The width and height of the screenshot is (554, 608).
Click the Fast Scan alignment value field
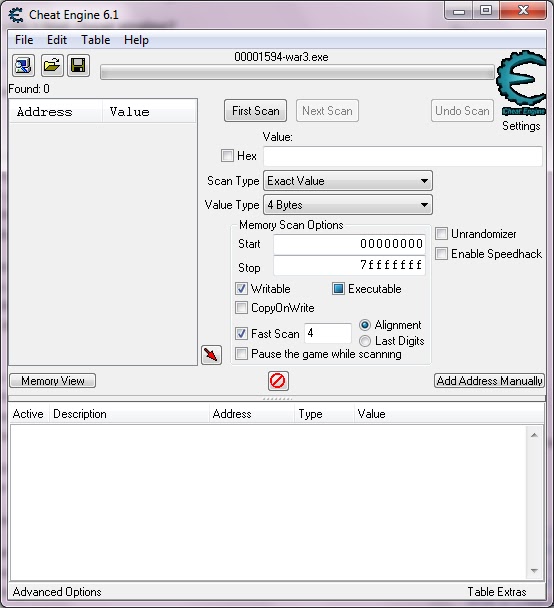[328, 333]
